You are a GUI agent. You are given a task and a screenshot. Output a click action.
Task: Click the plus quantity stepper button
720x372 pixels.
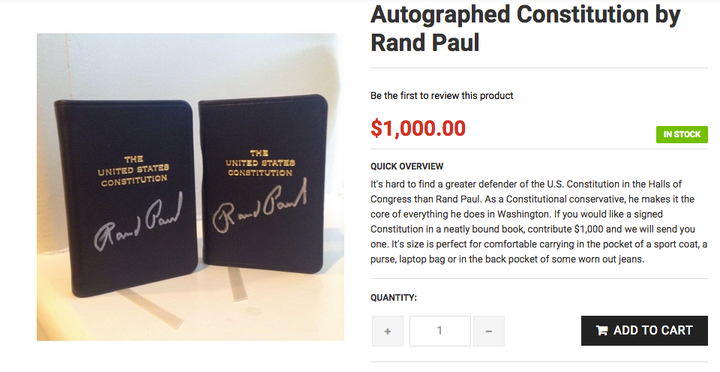click(388, 331)
